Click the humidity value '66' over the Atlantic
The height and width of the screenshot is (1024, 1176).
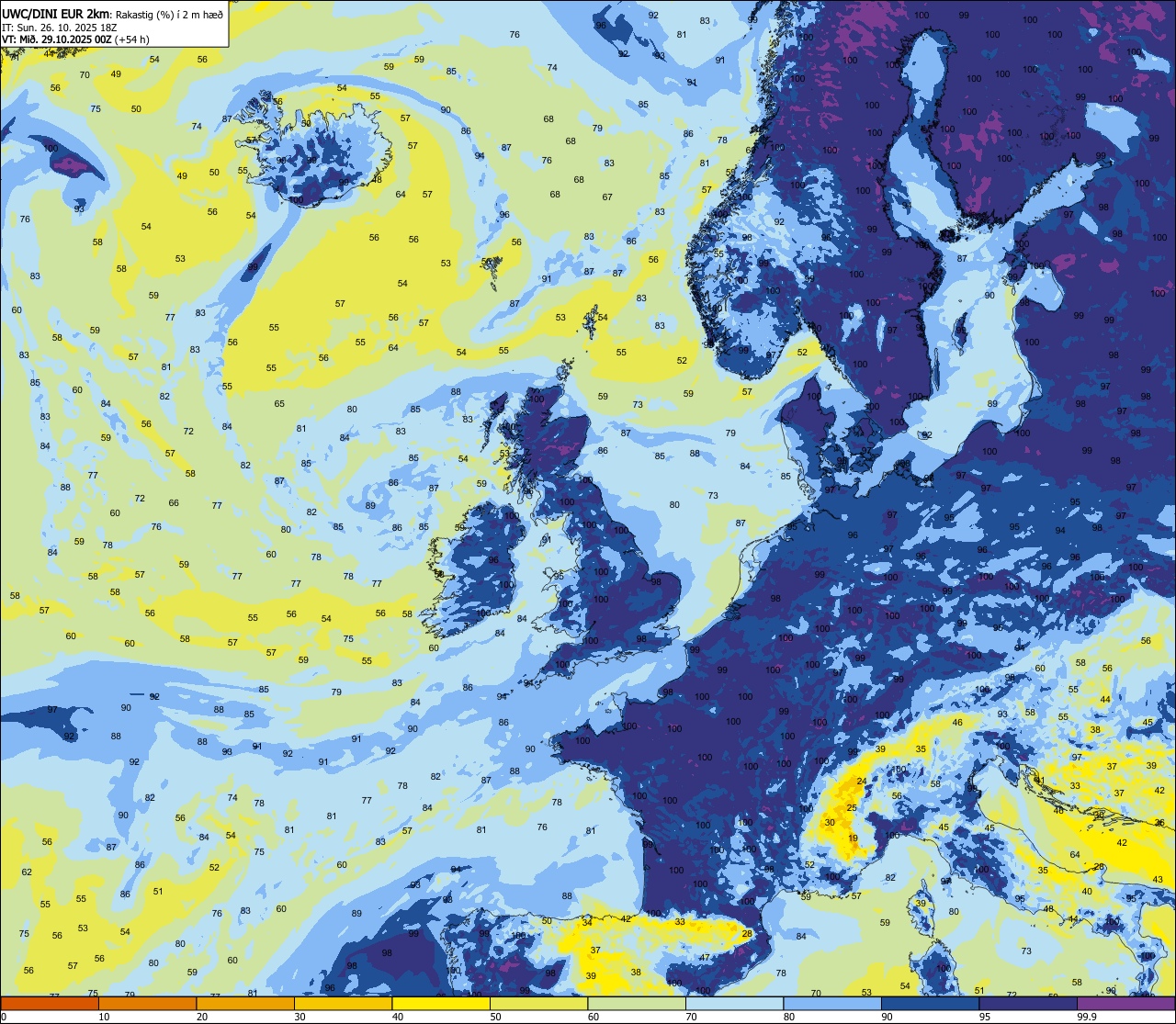(x=174, y=502)
